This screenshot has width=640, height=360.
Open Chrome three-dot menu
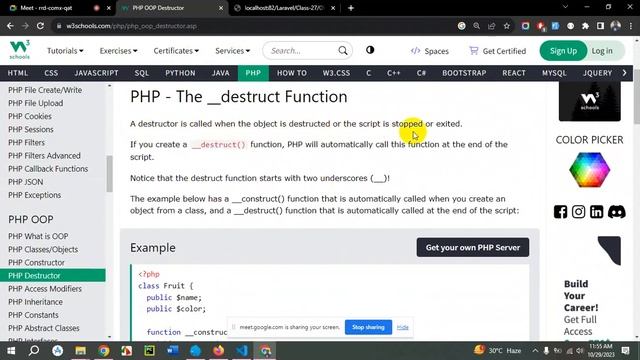click(631, 26)
